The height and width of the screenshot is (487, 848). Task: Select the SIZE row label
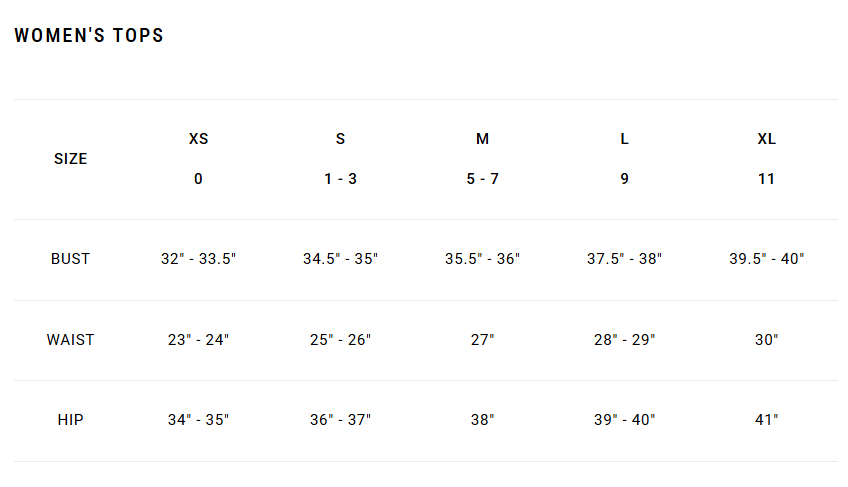(x=70, y=159)
